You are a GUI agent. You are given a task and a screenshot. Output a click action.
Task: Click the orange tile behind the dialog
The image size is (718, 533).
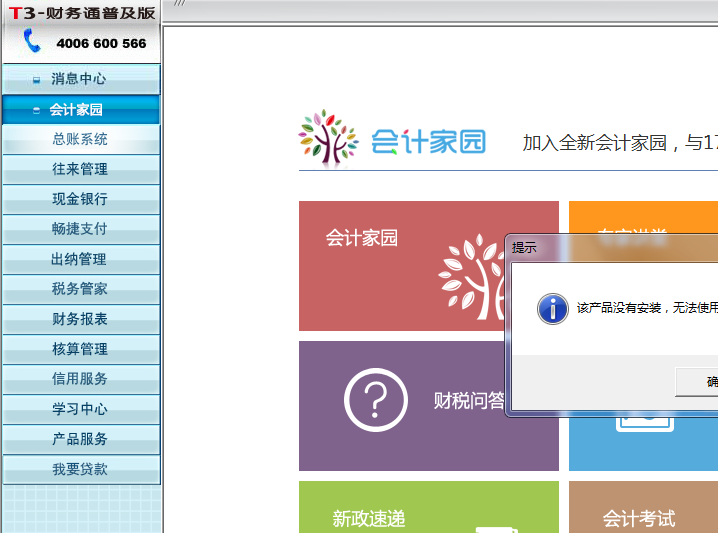[x=643, y=217]
